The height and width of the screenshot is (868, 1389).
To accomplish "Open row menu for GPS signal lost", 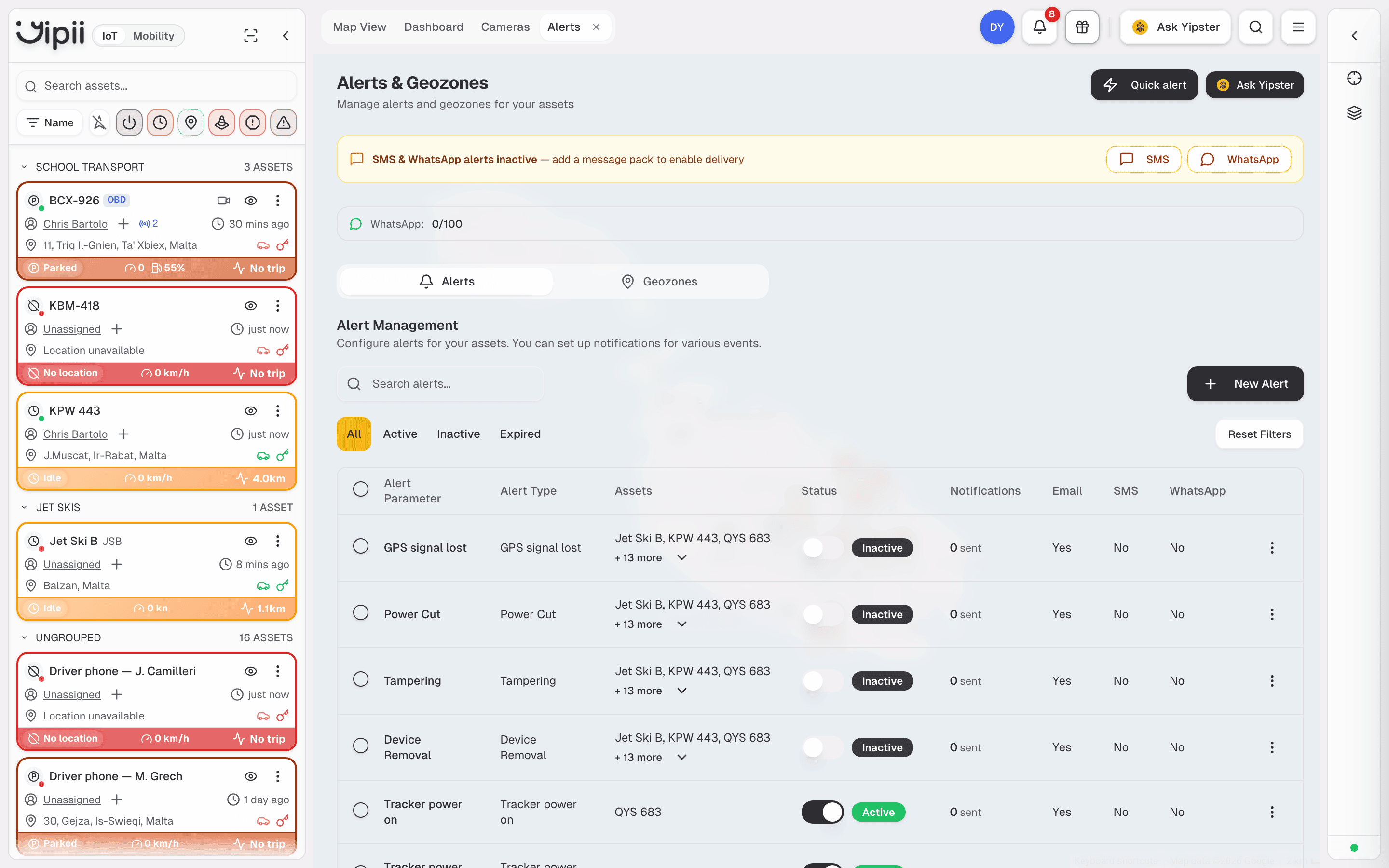I will tap(1272, 548).
